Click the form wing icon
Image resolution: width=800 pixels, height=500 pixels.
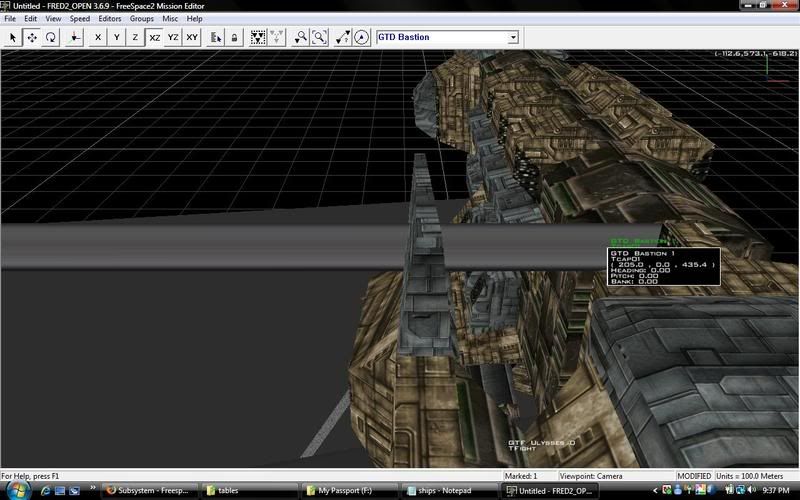pyautogui.click(x=258, y=37)
